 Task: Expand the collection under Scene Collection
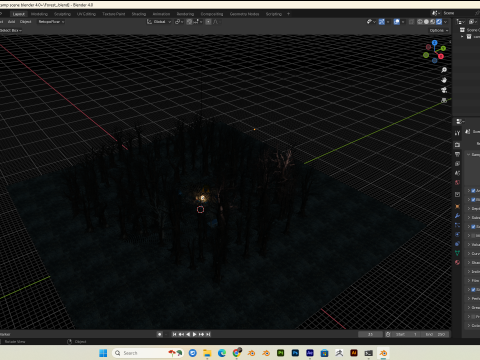pyautogui.click(x=462, y=37)
